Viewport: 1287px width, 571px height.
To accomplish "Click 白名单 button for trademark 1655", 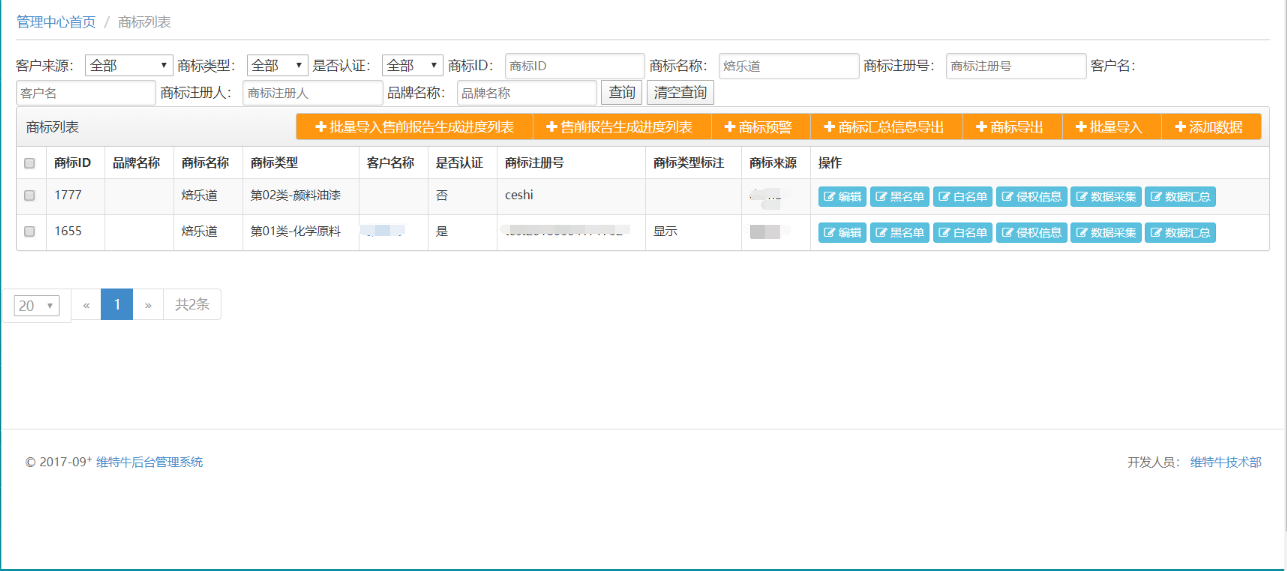I will 962,232.
